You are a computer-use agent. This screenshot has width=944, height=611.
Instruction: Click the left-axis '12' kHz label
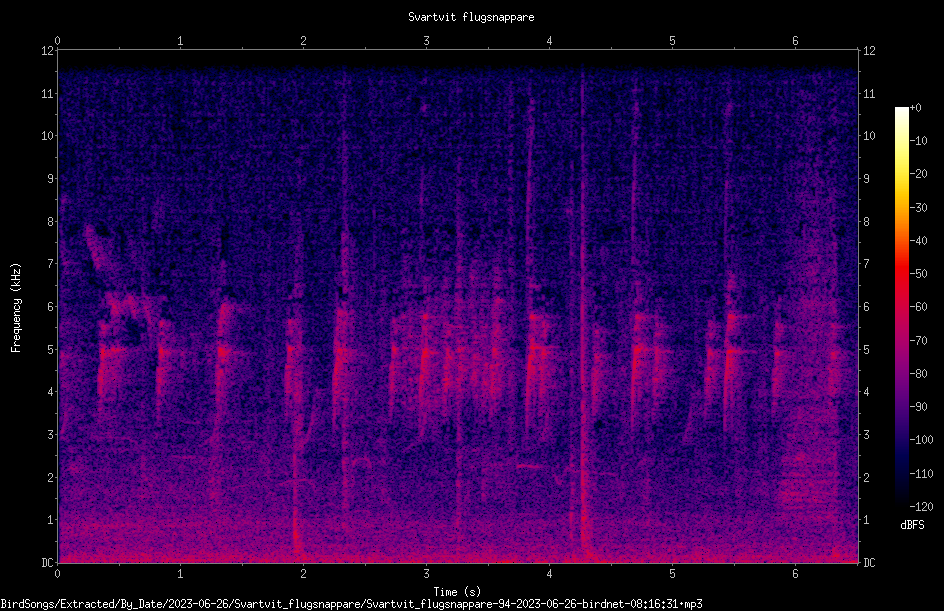point(47,51)
